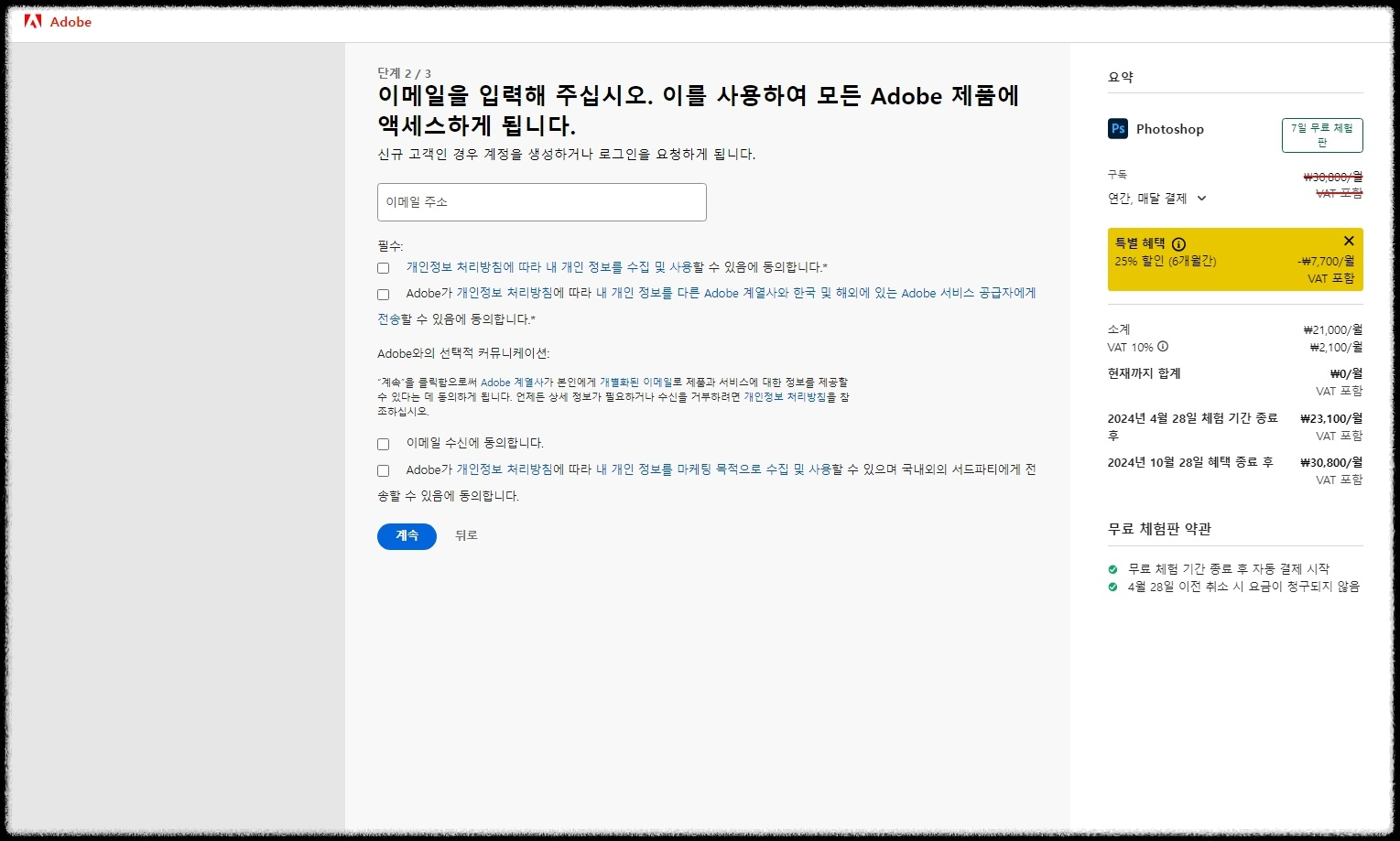Click the 25% 할인 (6개월간) text
The height and width of the screenshot is (841, 1400).
tap(1166, 261)
